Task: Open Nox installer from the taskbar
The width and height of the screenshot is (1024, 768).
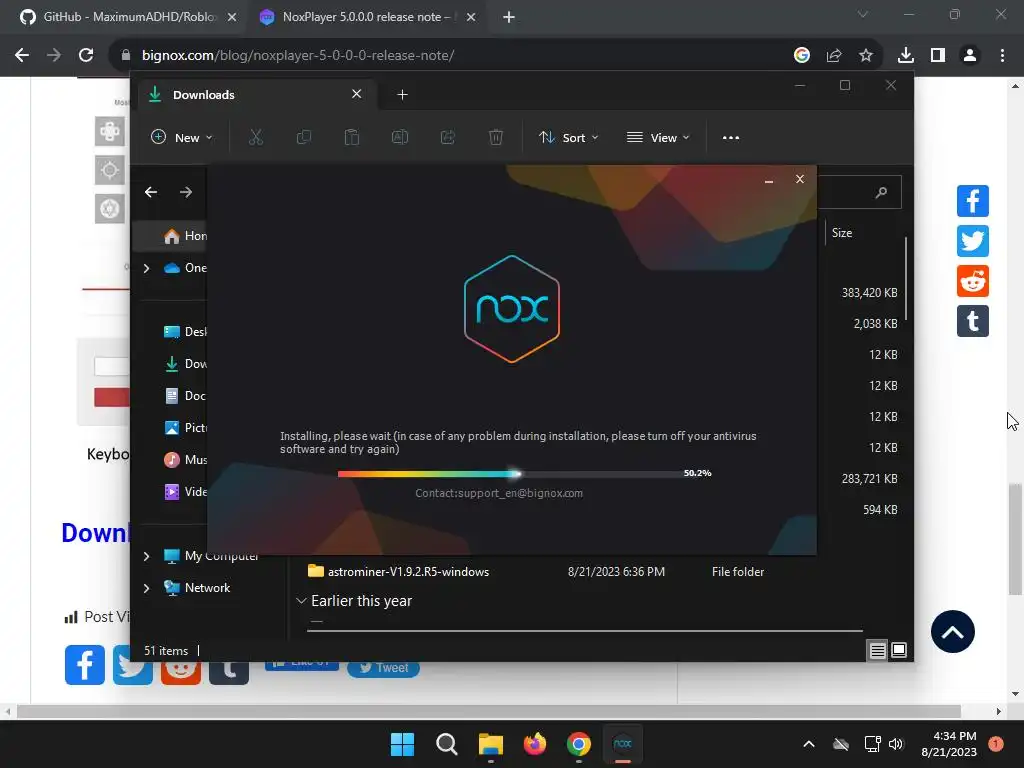Action: 622,744
